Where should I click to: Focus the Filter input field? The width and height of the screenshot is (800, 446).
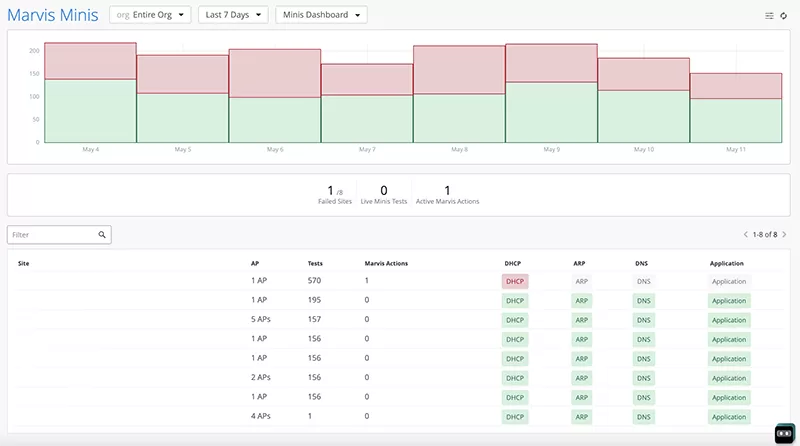tap(59, 235)
